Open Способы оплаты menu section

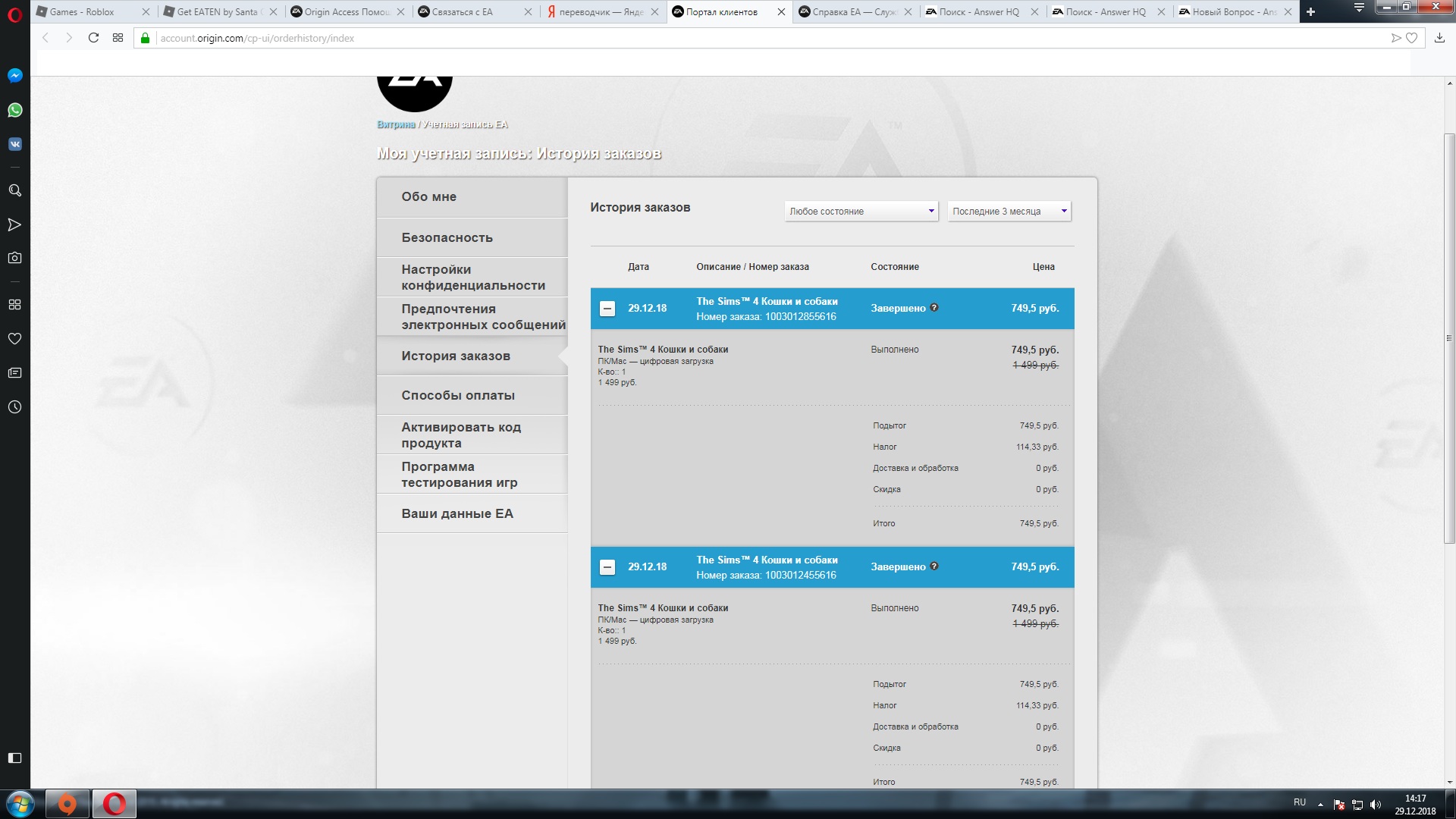click(x=458, y=395)
